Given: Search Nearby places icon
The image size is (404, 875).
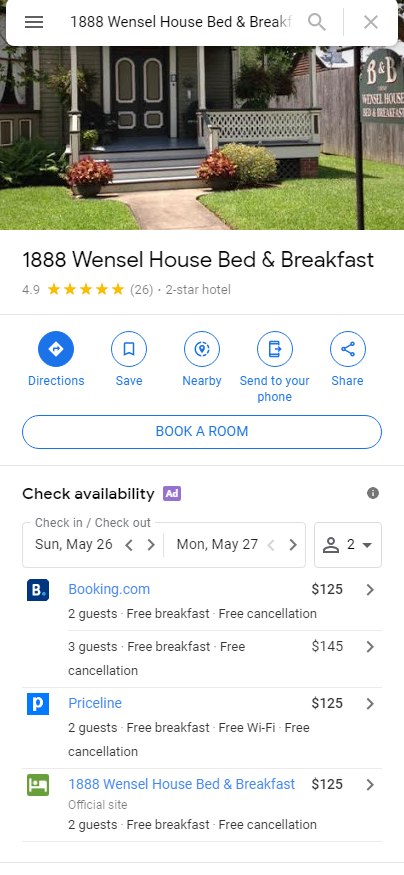Looking at the screenshot, I should pos(202,349).
